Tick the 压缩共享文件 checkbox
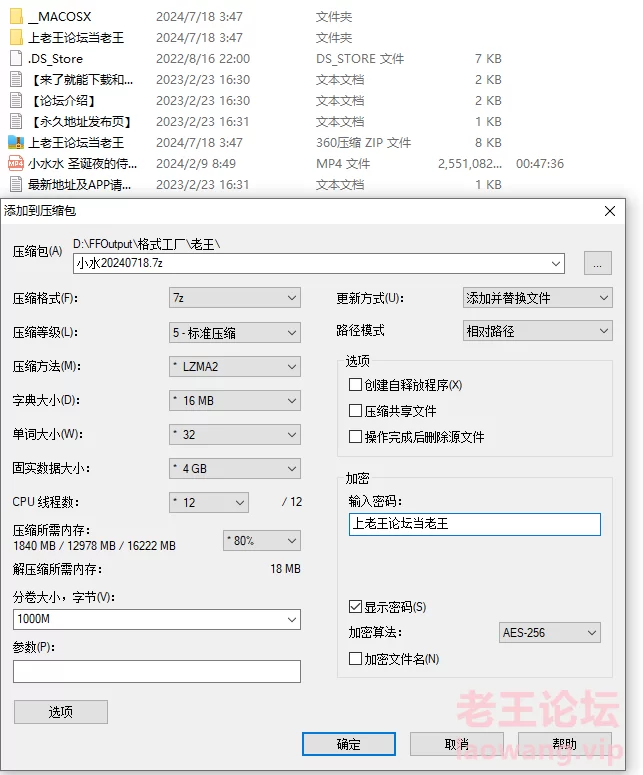 pyautogui.click(x=355, y=411)
